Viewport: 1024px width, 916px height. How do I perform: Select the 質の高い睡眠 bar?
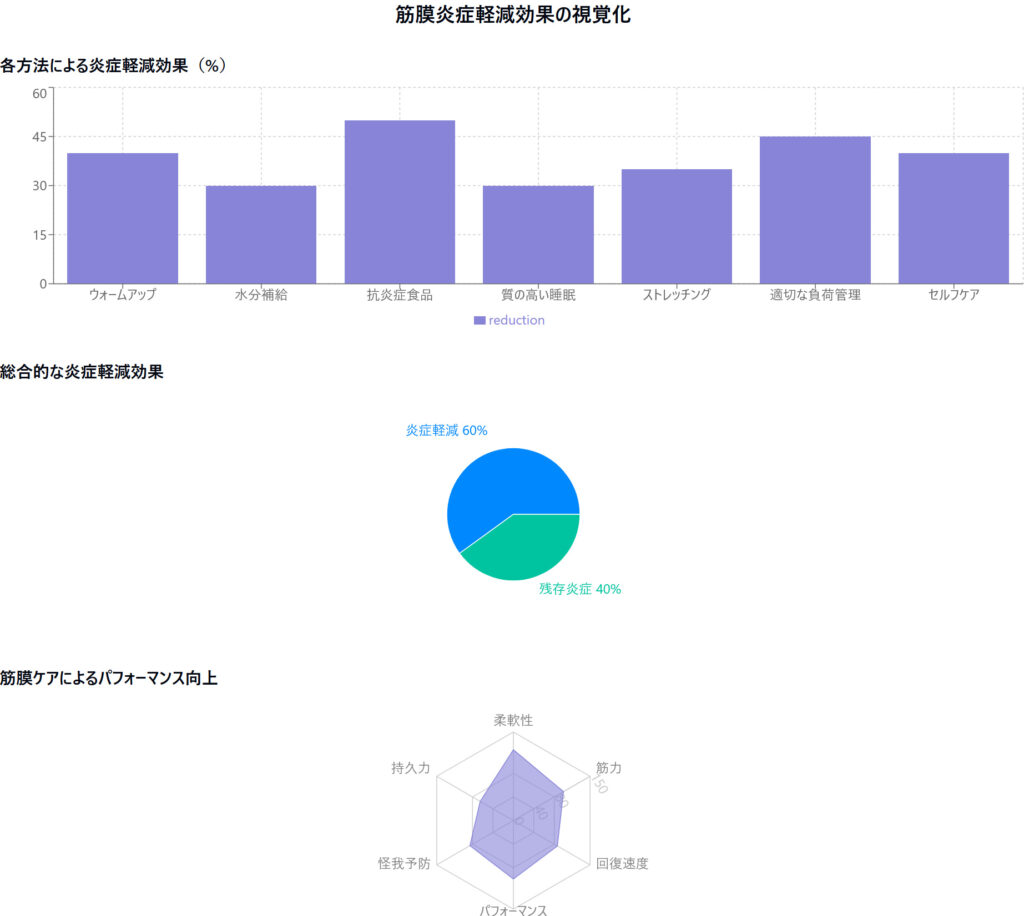point(538,234)
